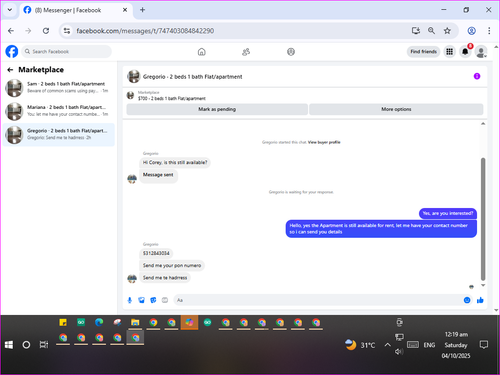The width and height of the screenshot is (500, 375).
Task: Show hidden system tray icons
Action: (387, 345)
